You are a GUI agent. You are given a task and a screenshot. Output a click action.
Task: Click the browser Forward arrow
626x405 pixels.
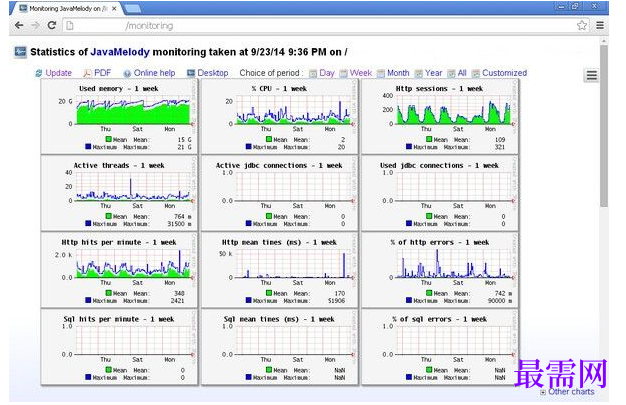click(35, 26)
